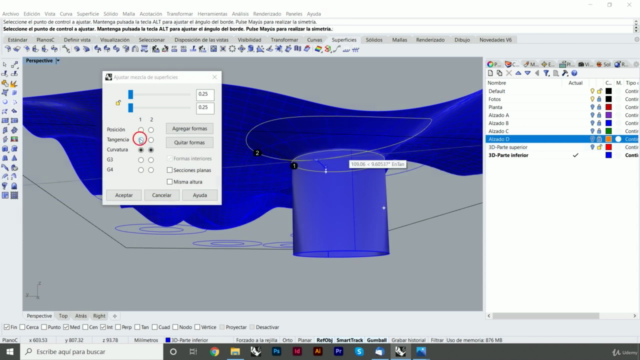This screenshot has width=640, height=360.
Task: Click the Milímetros units status field
Action: [x=146, y=340]
